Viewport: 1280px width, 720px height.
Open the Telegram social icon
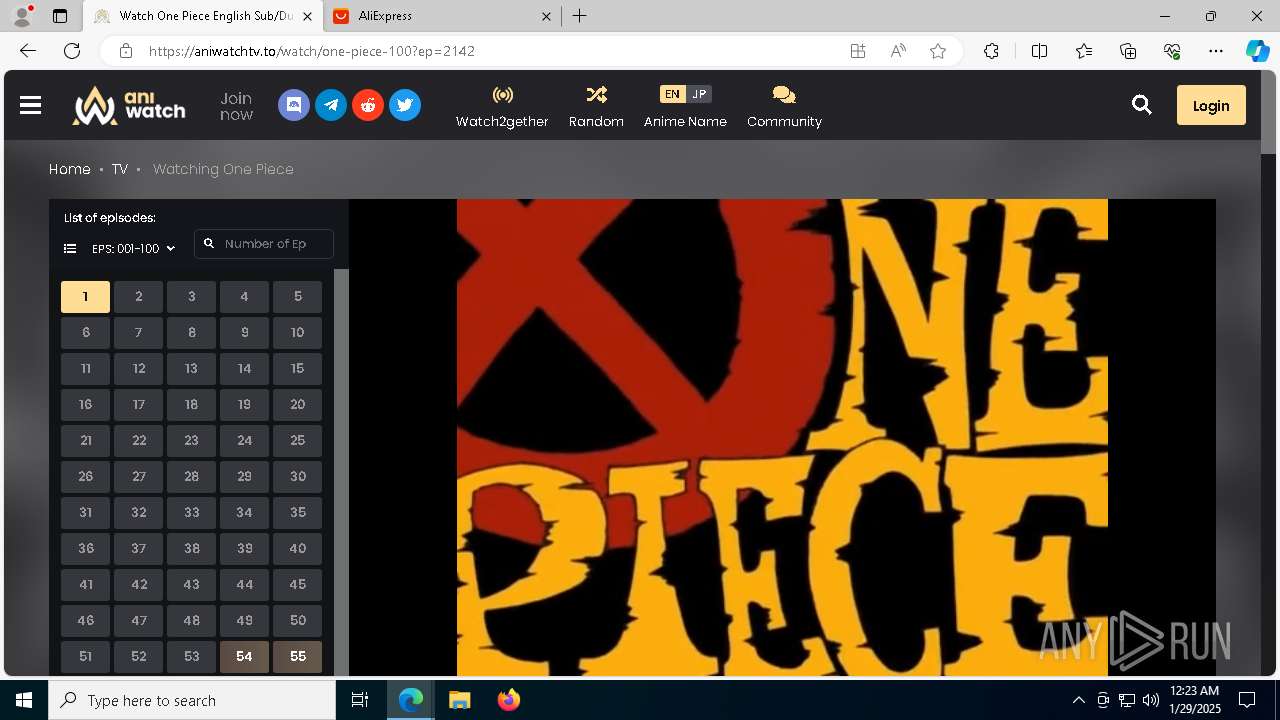click(x=331, y=105)
